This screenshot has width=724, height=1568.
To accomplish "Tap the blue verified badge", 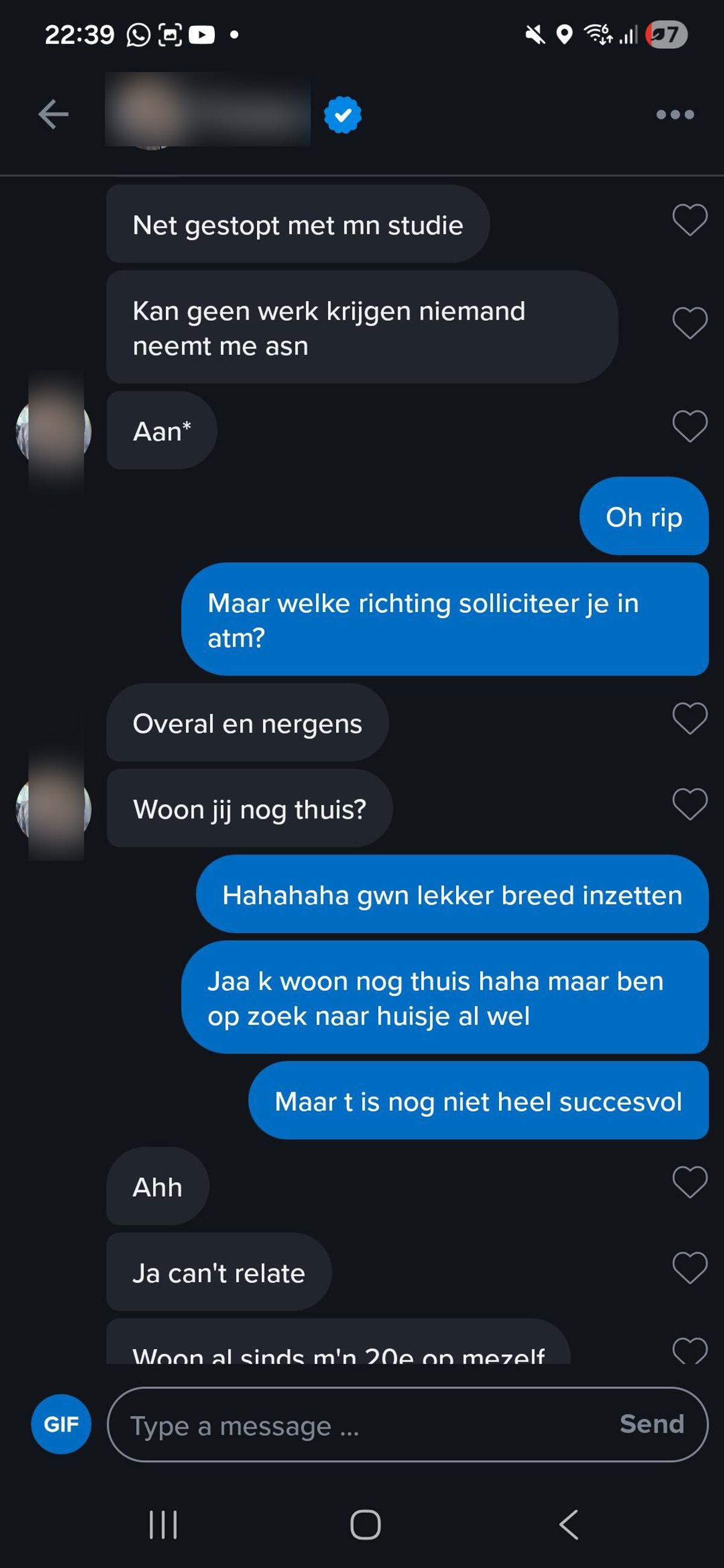I will coord(343,115).
